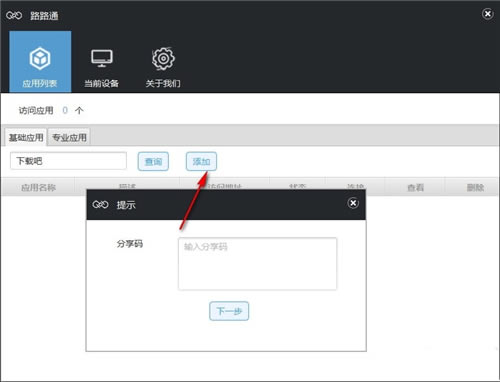This screenshot has height=382, width=500.
Task: Open the 应用列表 section
Action: (x=40, y=62)
